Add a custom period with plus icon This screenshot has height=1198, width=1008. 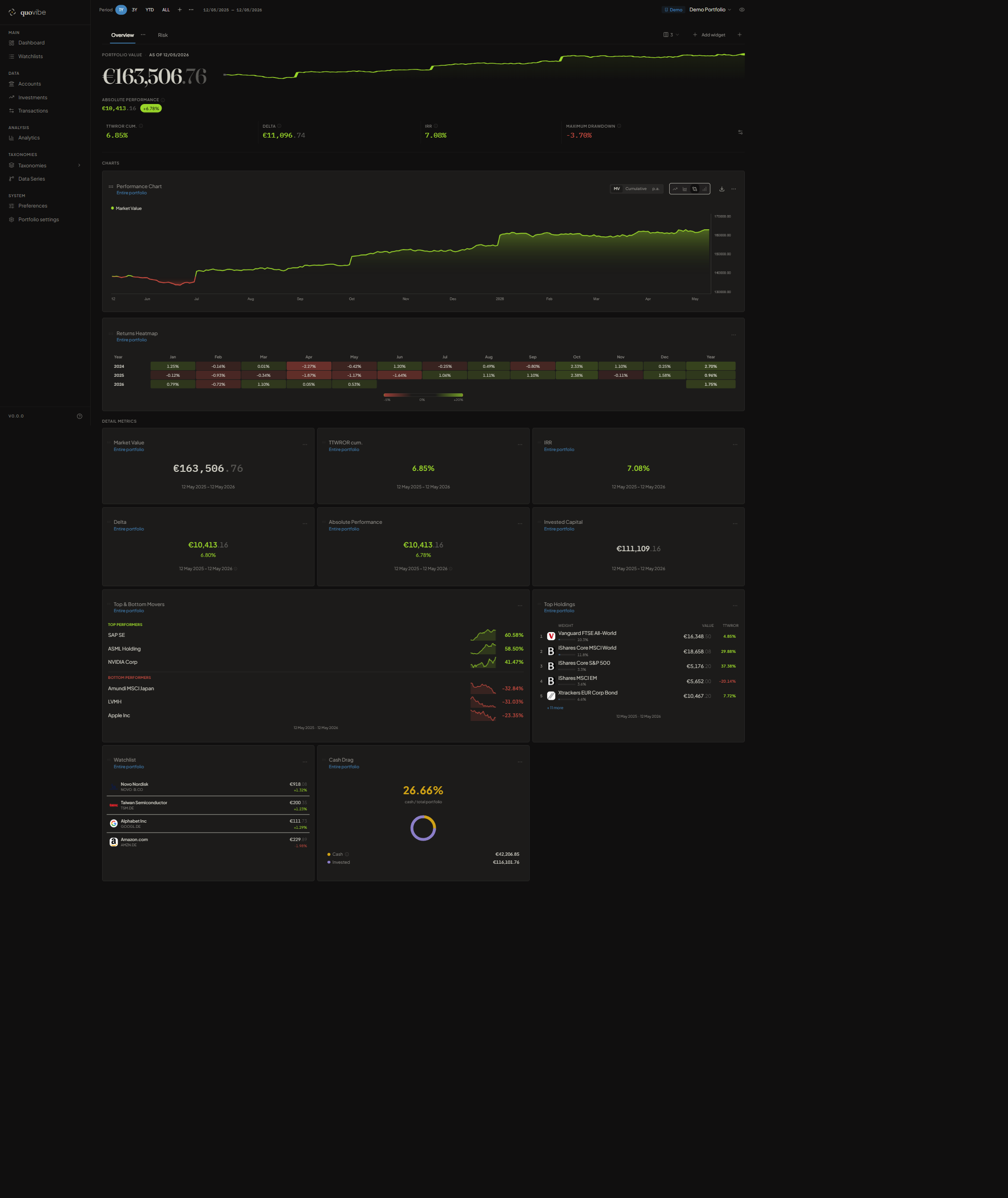point(180,10)
